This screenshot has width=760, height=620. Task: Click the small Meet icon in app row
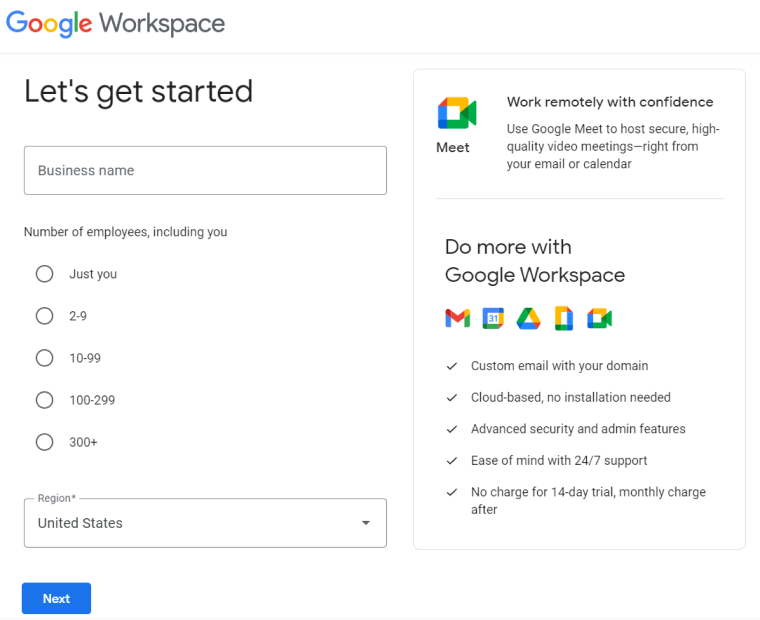(600, 318)
